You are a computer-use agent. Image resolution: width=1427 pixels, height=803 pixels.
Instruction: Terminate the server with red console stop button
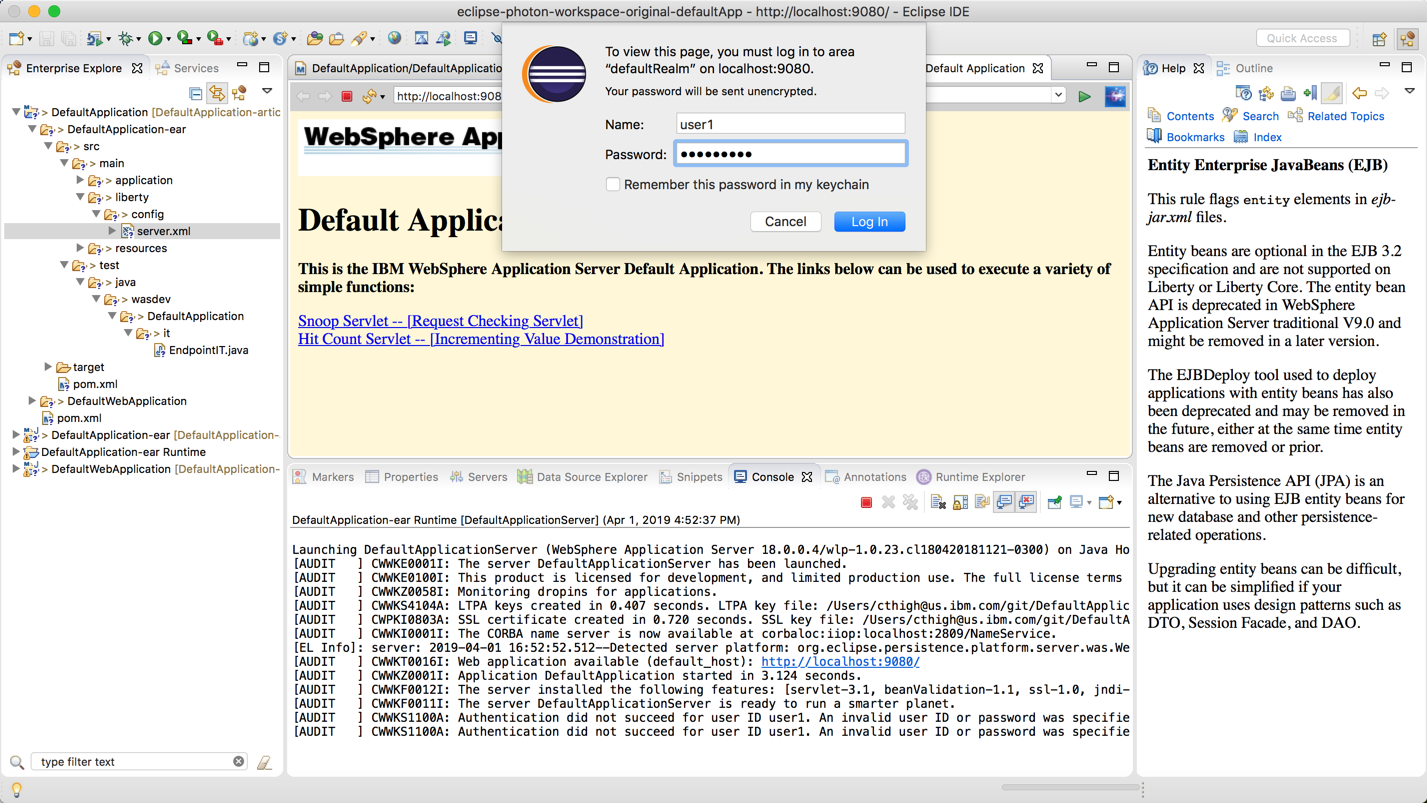(866, 502)
